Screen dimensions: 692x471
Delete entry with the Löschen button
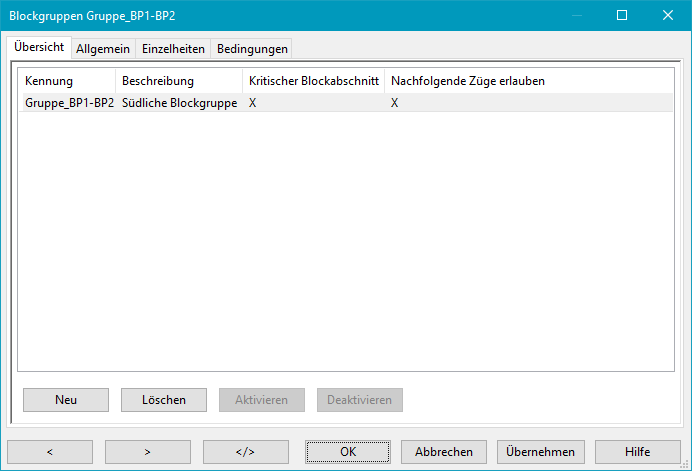coord(163,400)
